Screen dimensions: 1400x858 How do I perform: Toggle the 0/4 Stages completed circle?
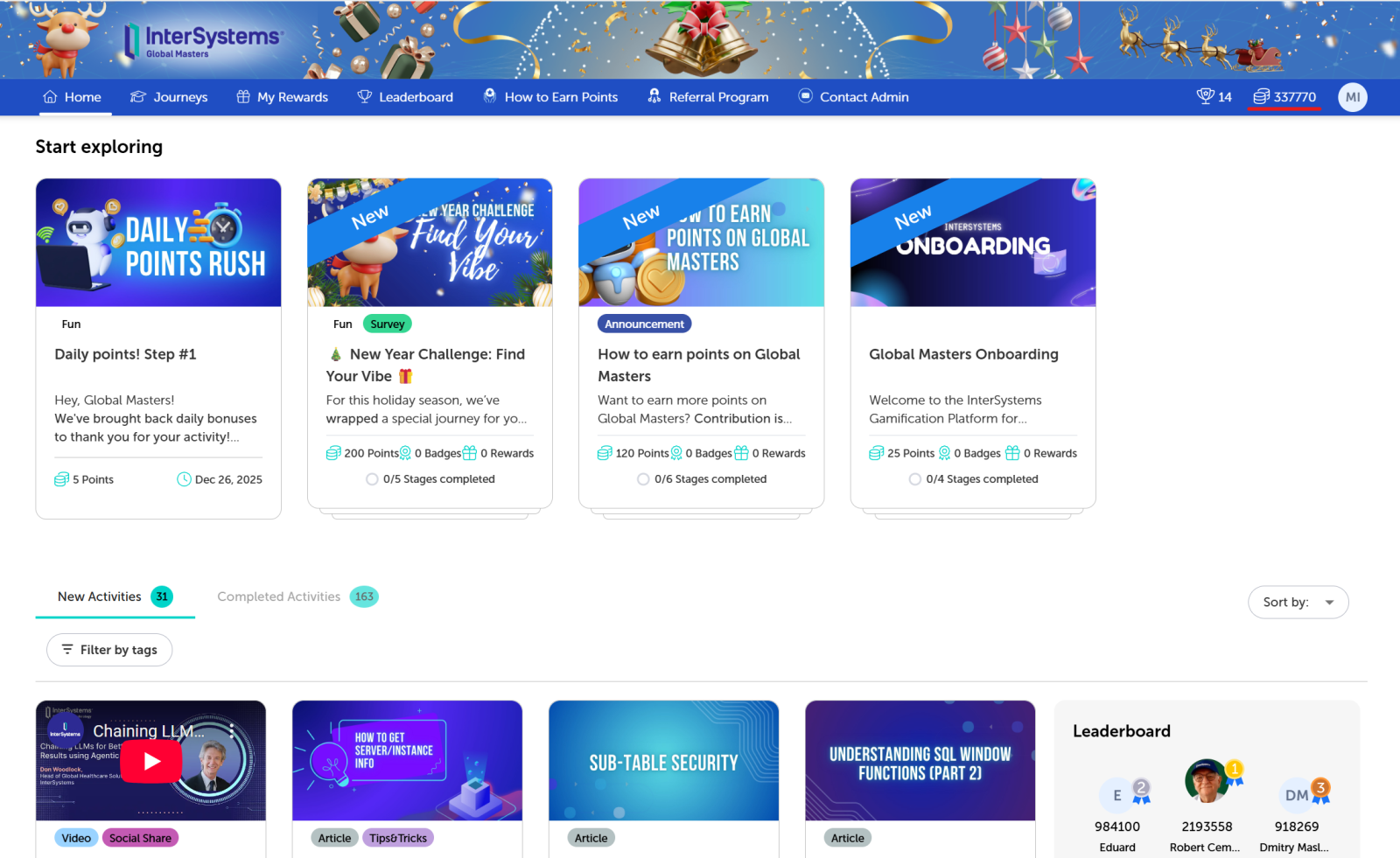point(915,479)
